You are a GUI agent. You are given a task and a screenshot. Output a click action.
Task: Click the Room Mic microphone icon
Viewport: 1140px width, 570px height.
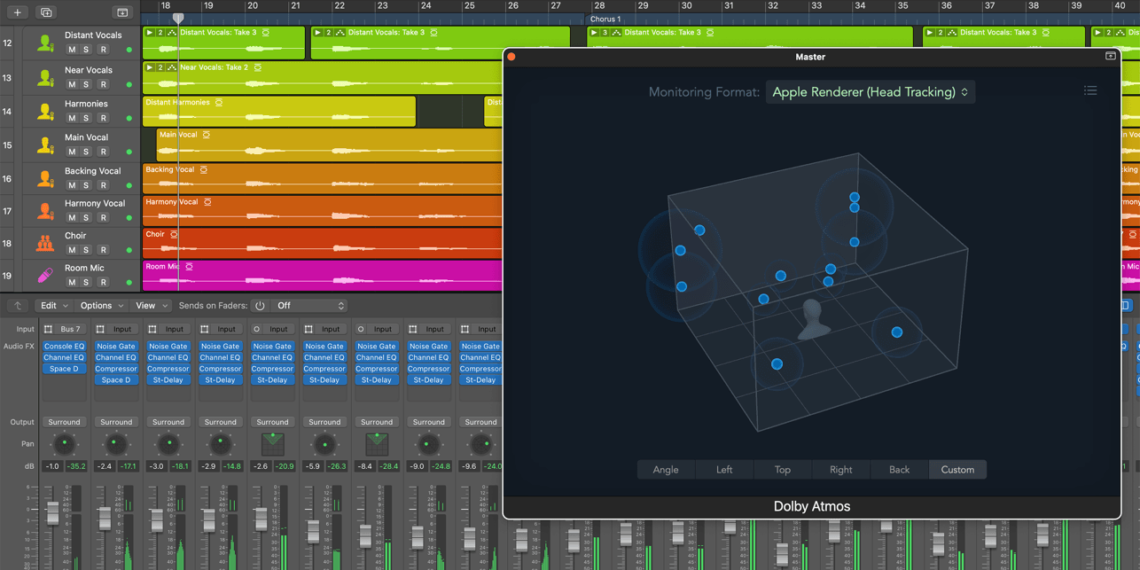coord(46,276)
